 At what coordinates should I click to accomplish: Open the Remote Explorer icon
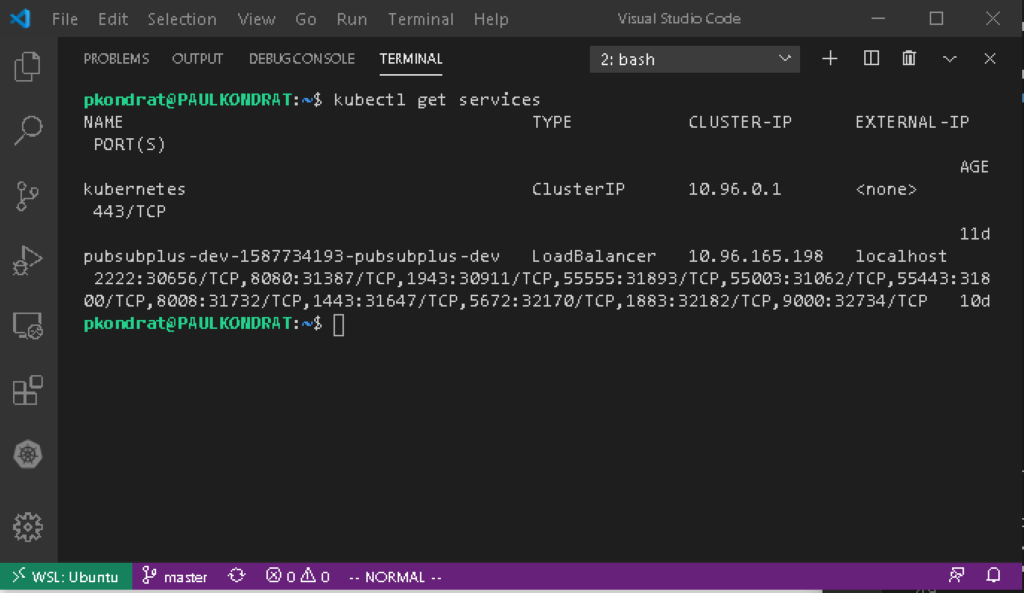click(x=28, y=325)
